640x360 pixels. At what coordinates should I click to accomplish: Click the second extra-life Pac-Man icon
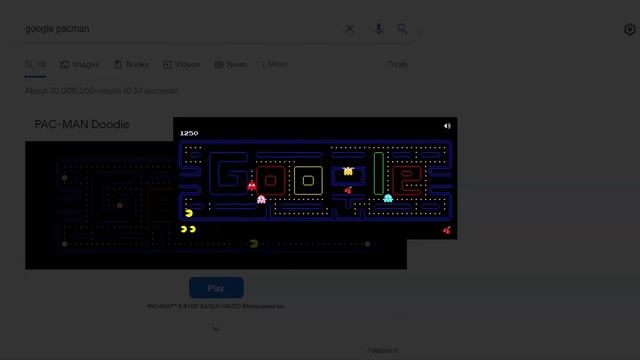tap(193, 229)
